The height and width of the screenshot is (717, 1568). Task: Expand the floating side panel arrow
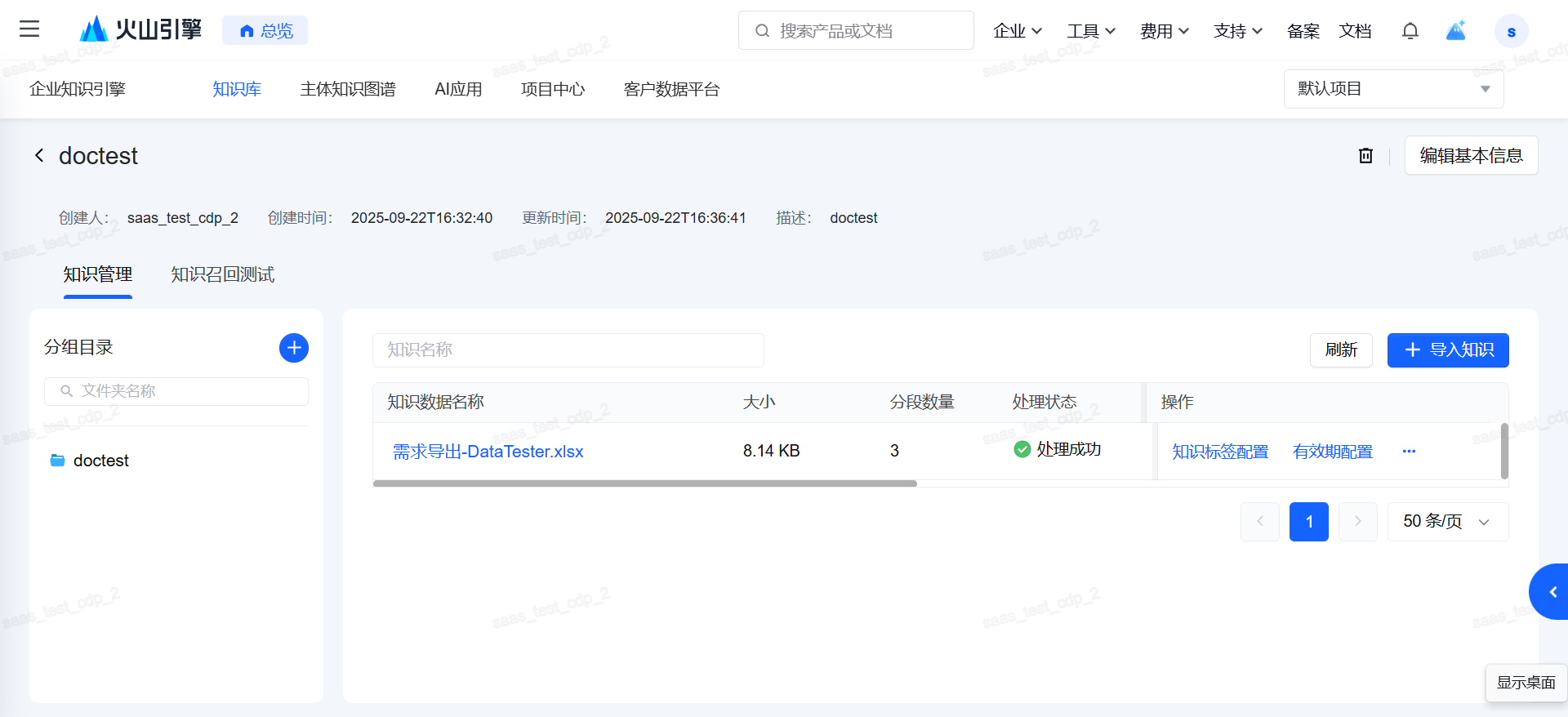pyautogui.click(x=1552, y=592)
